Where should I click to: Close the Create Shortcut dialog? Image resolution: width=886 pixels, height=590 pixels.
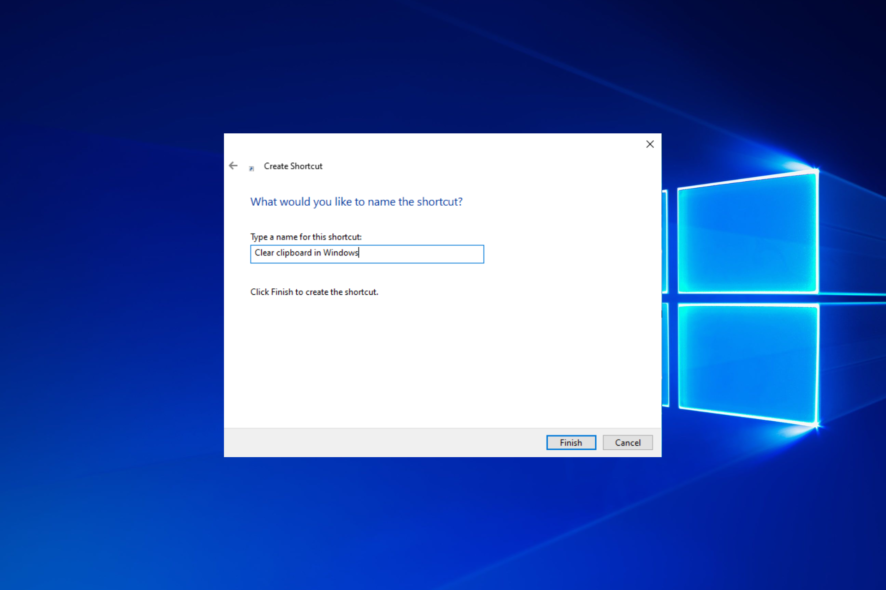650,144
